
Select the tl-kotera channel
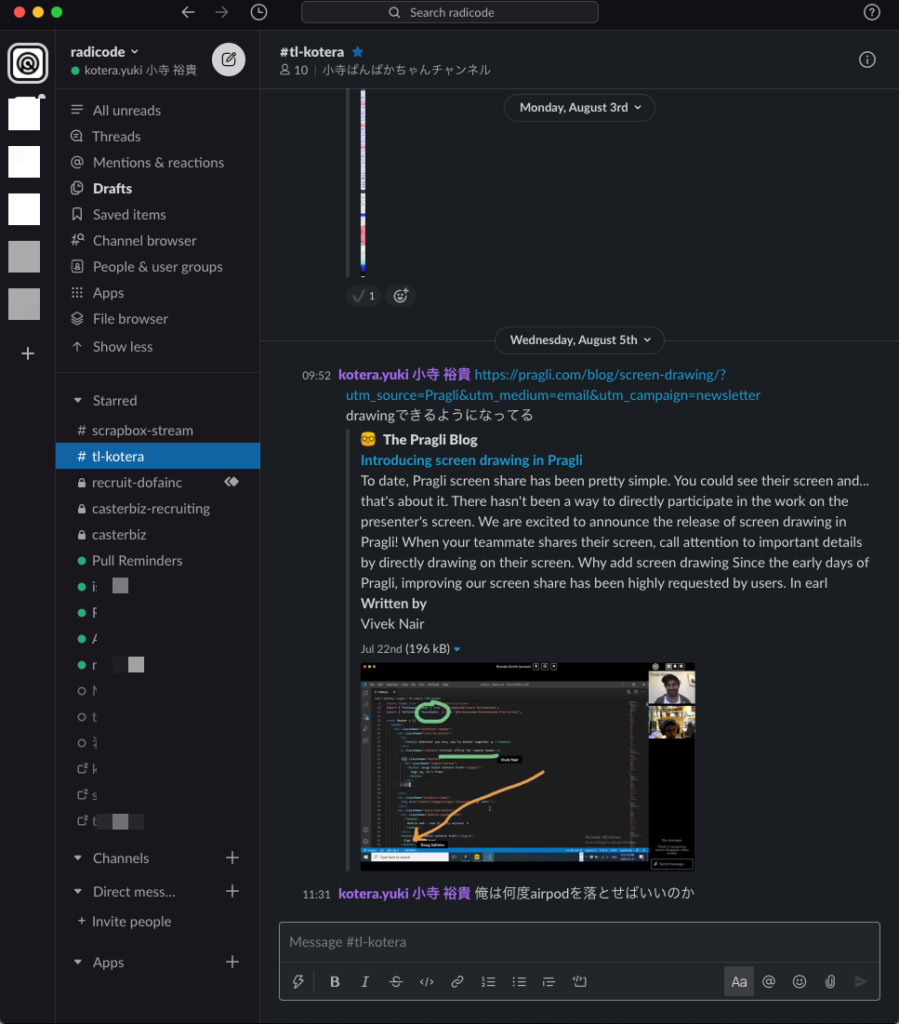coord(158,456)
